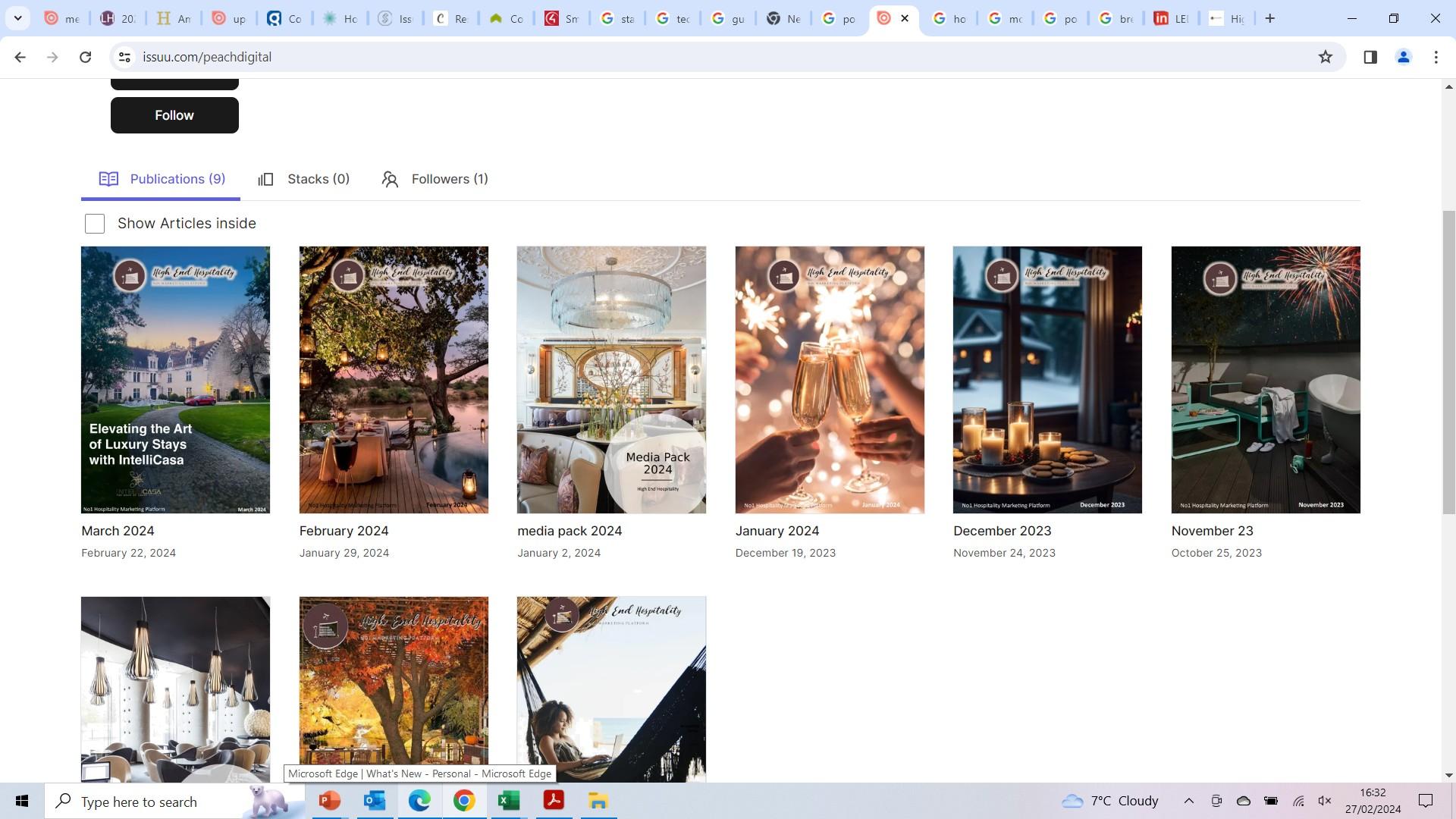Viewport: 1456px width, 819px height.
Task: View site information icon in address bar
Action: tap(125, 57)
